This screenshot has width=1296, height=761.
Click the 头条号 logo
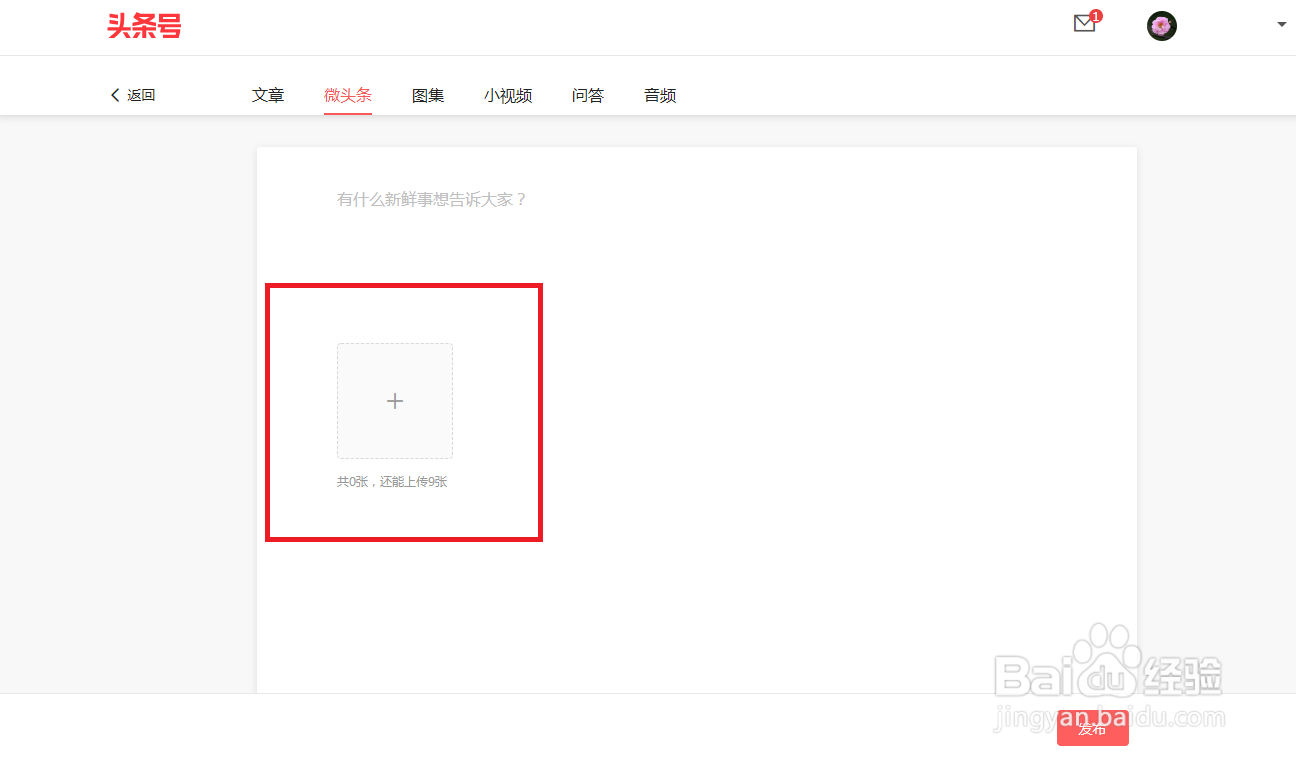[x=144, y=26]
